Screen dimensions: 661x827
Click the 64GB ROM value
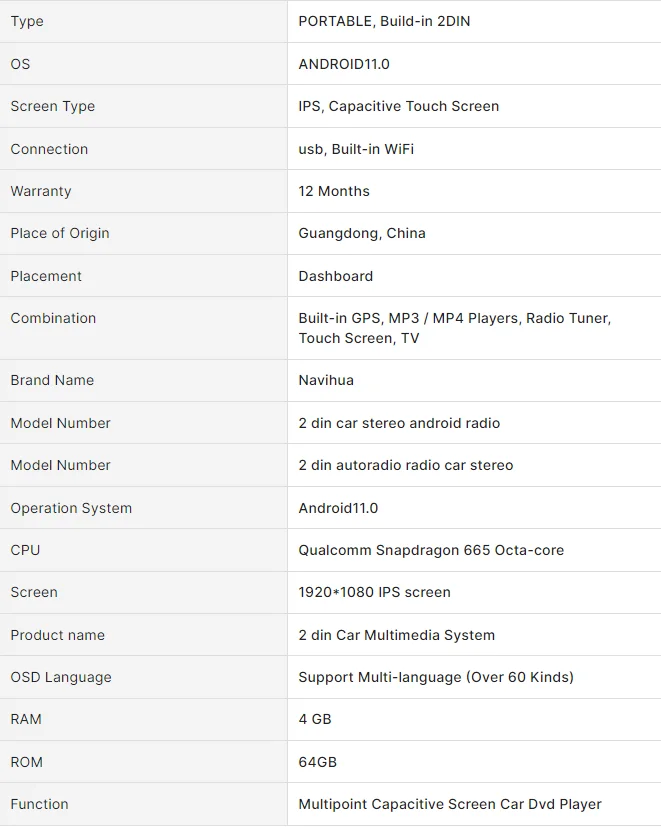coord(318,762)
